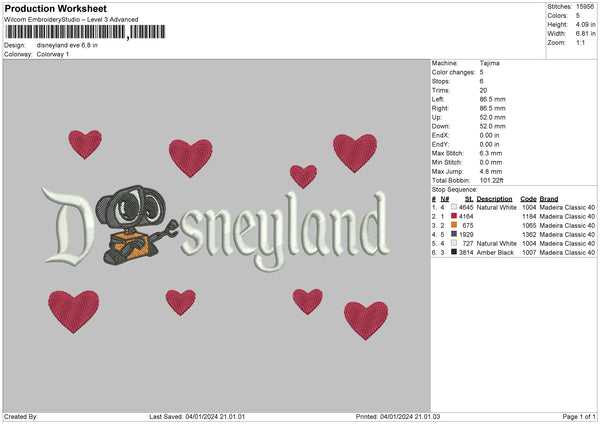Click the 'EndY:' label
Viewport: 600px width, 424px height.
coord(440,144)
